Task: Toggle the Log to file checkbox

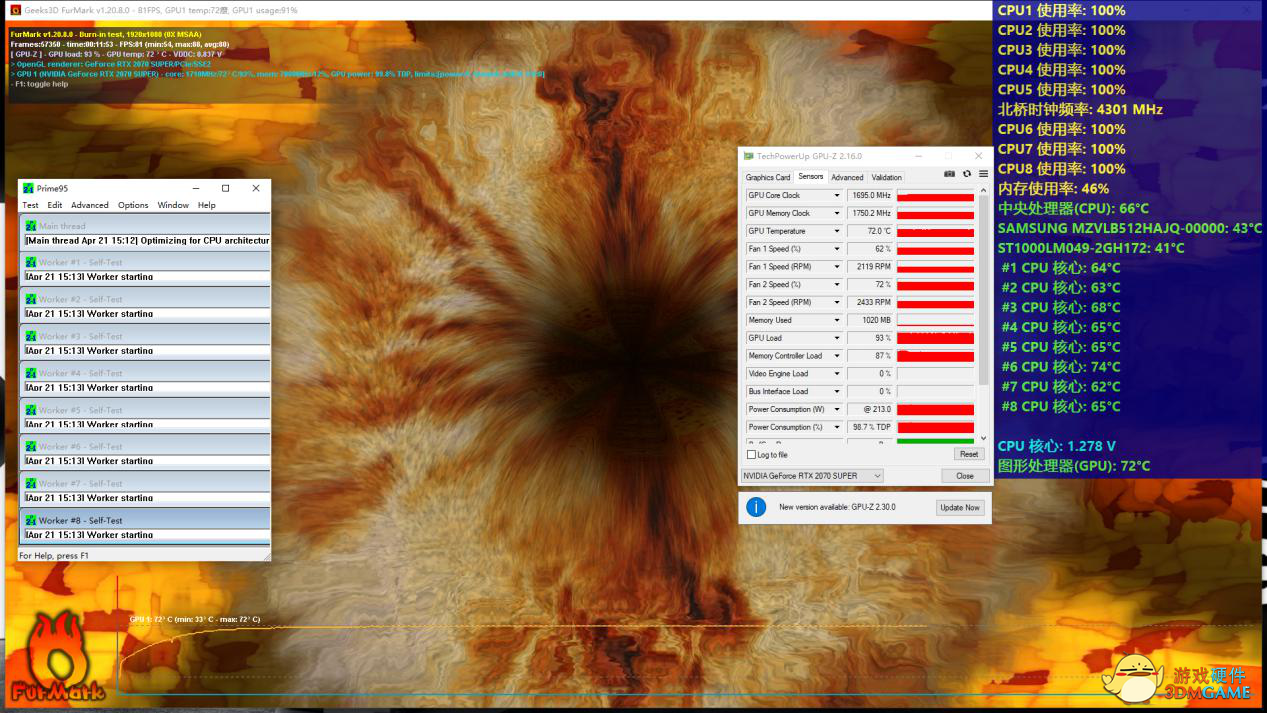Action: [x=752, y=455]
